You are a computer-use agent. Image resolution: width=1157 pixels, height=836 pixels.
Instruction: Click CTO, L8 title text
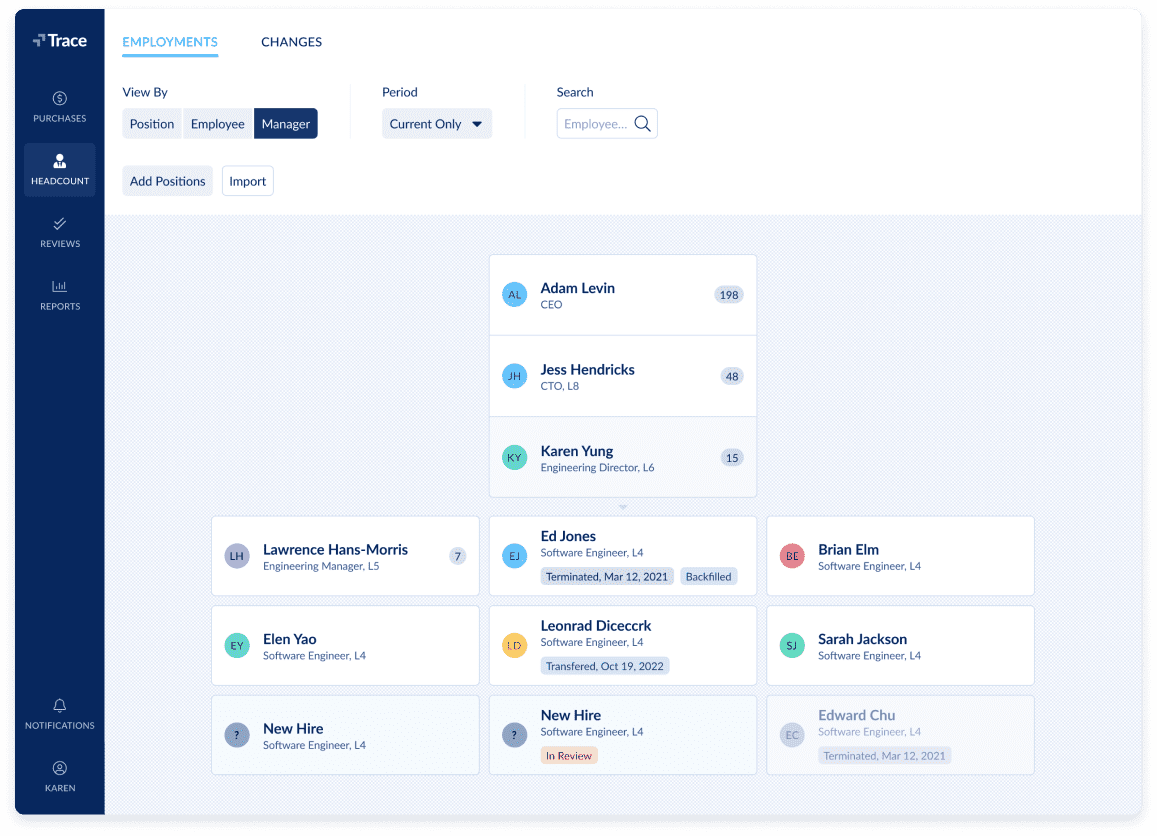(x=560, y=386)
